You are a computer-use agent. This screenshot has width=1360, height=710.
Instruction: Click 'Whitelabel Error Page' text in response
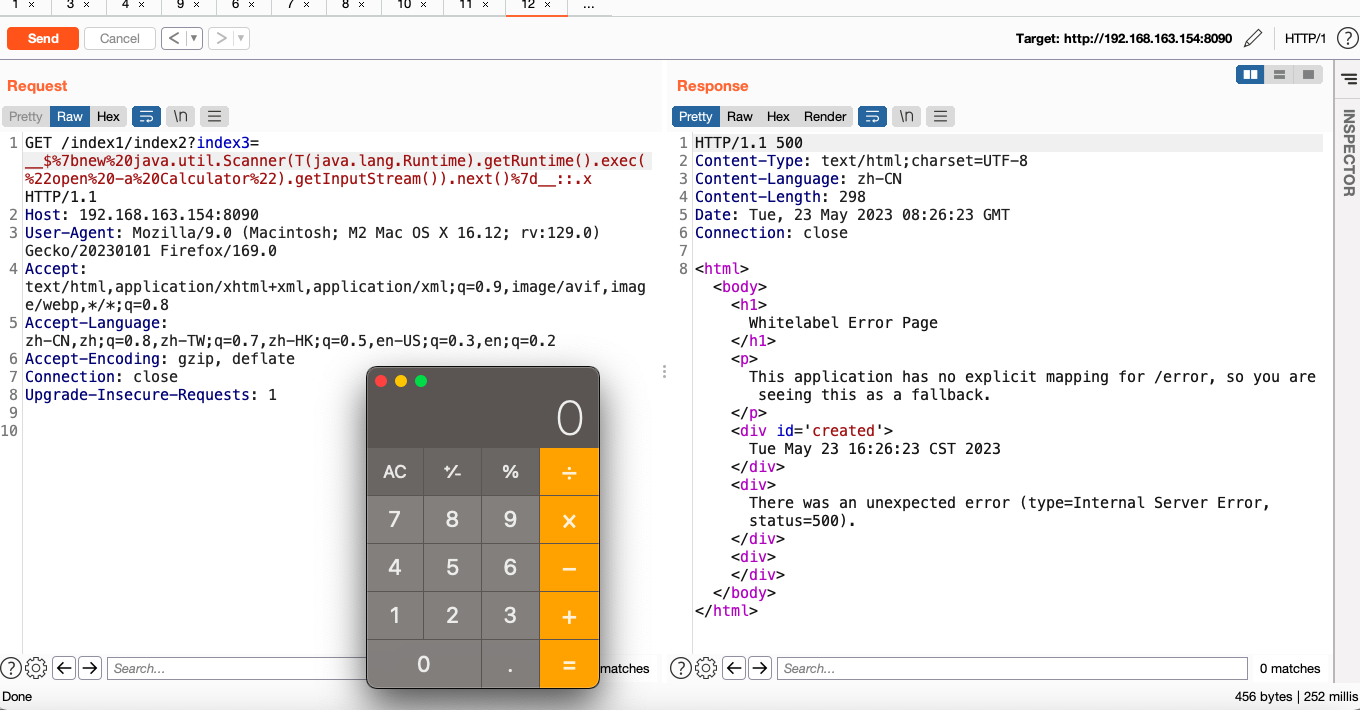point(843,323)
